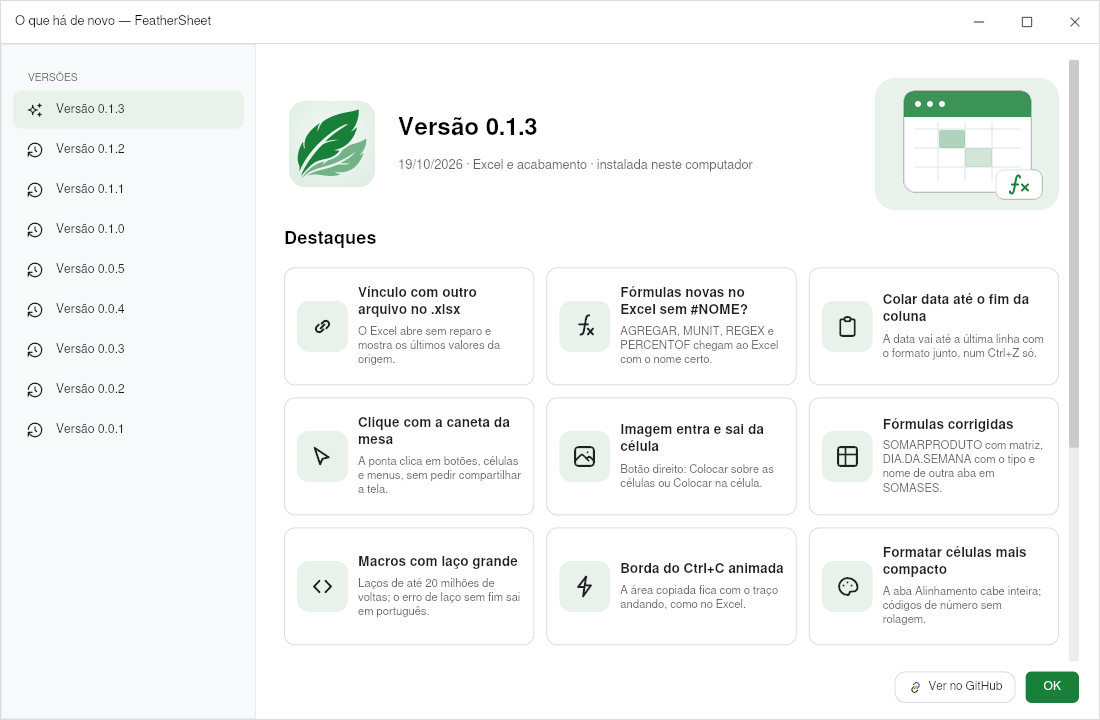This screenshot has width=1100, height=720.
Task: Click the Laços de até 20 milhões description
Action: coord(439,596)
